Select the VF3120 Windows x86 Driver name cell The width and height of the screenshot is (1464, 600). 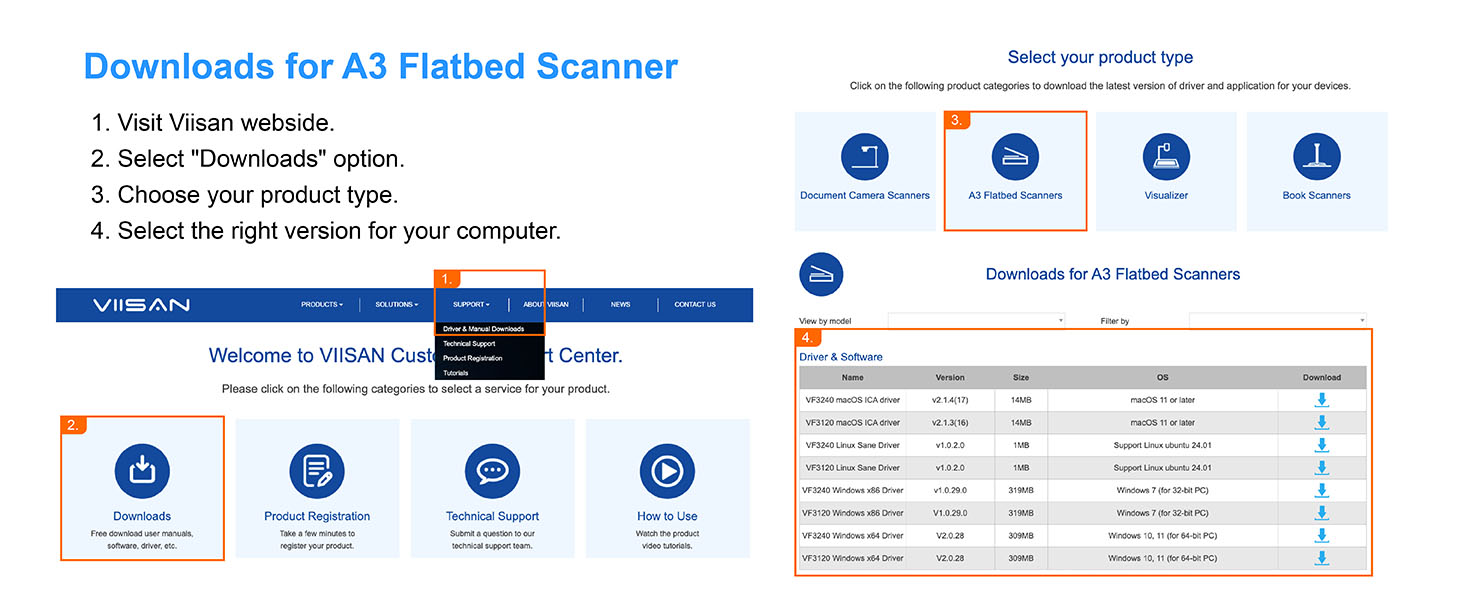pos(852,513)
